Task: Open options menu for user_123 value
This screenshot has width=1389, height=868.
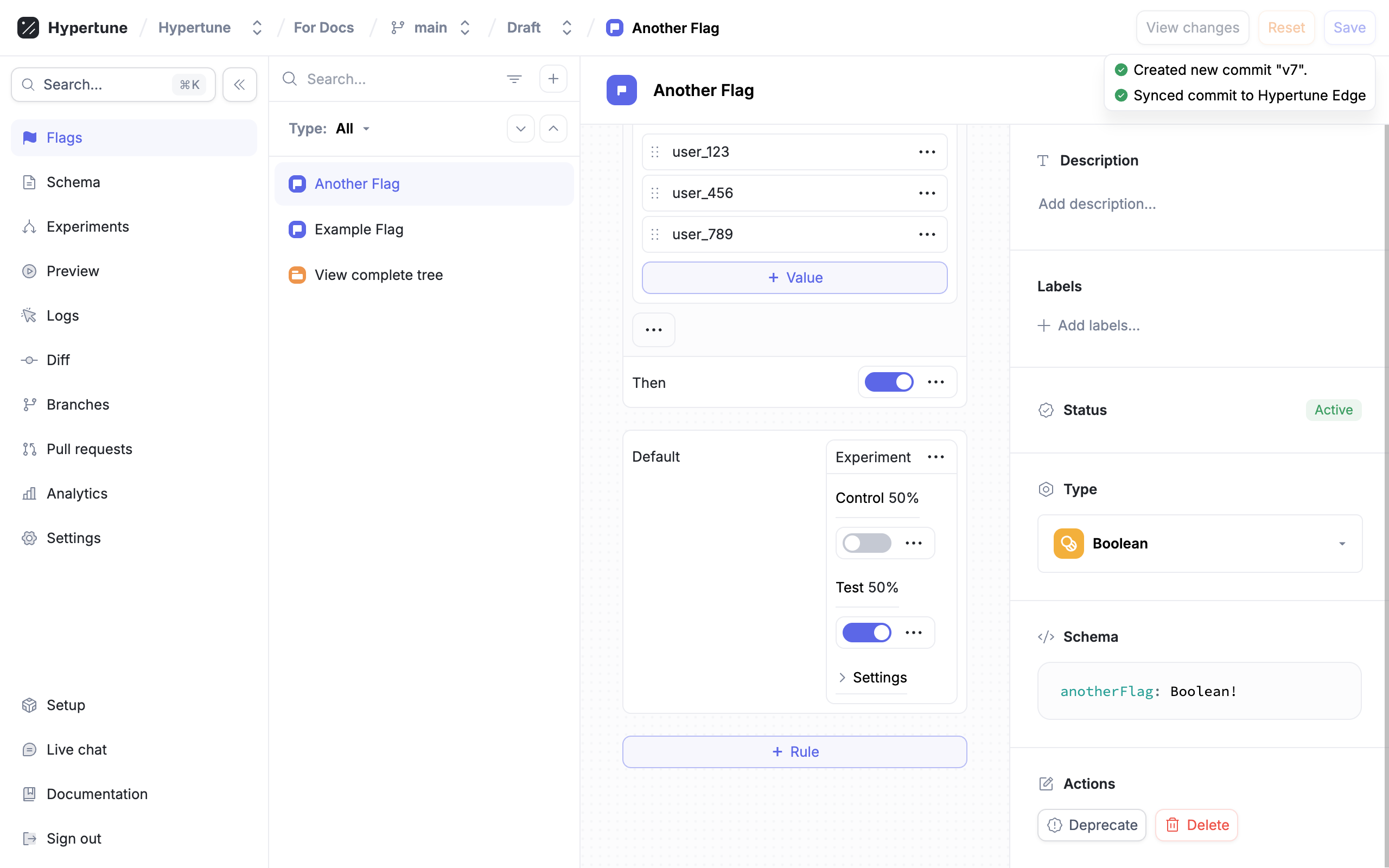Action: (926, 151)
